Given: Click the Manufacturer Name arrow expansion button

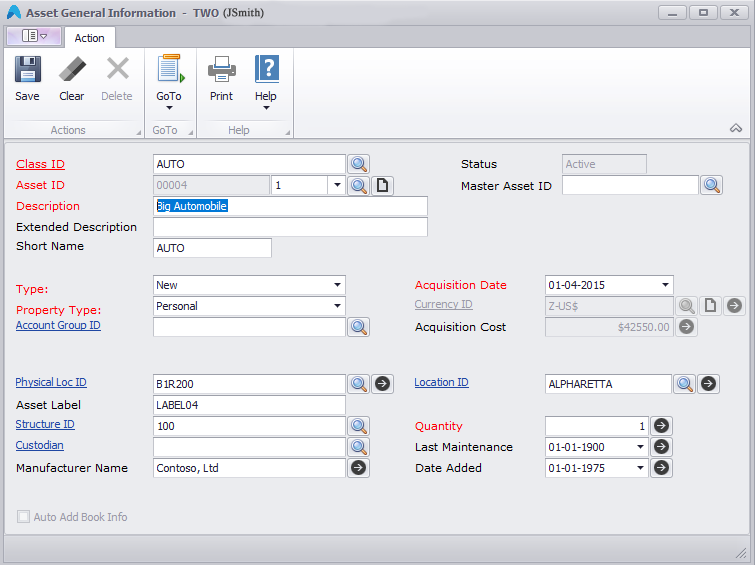Looking at the screenshot, I should (359, 468).
